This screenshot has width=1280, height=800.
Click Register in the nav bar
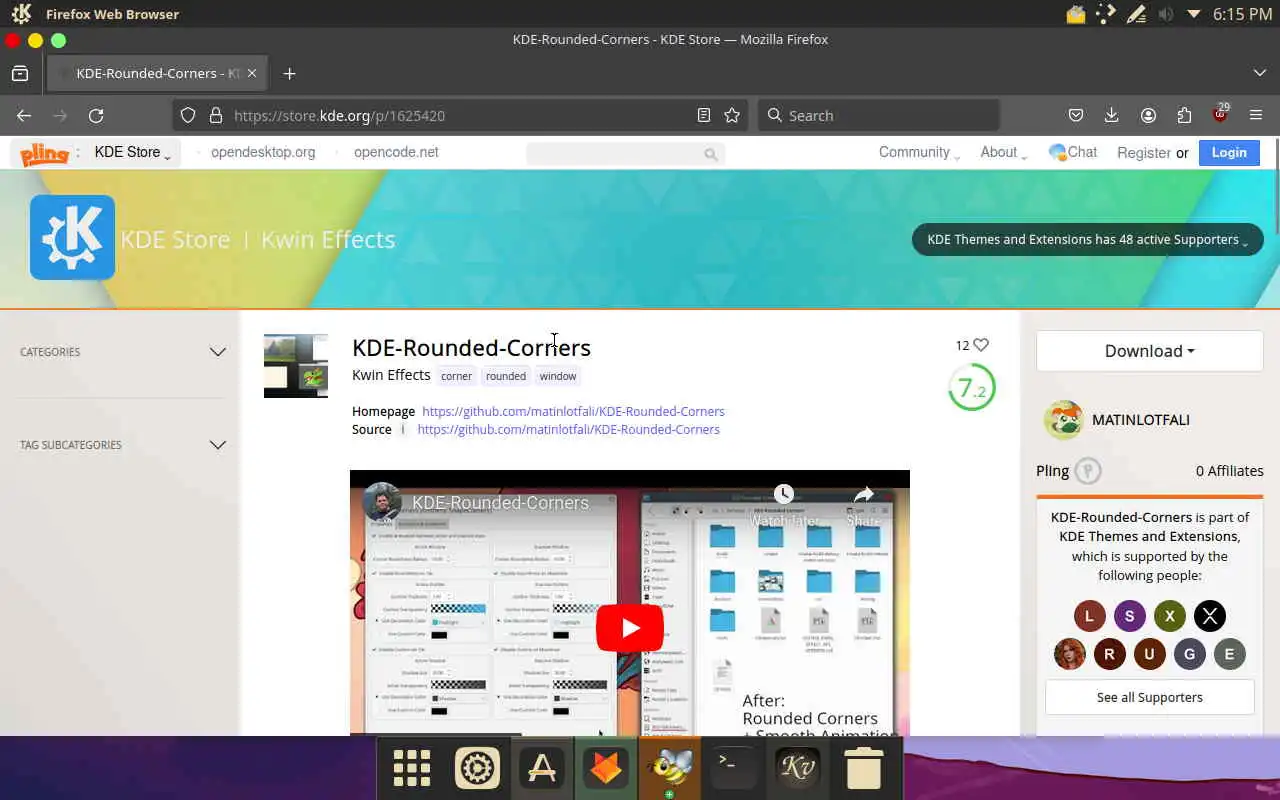(1144, 153)
